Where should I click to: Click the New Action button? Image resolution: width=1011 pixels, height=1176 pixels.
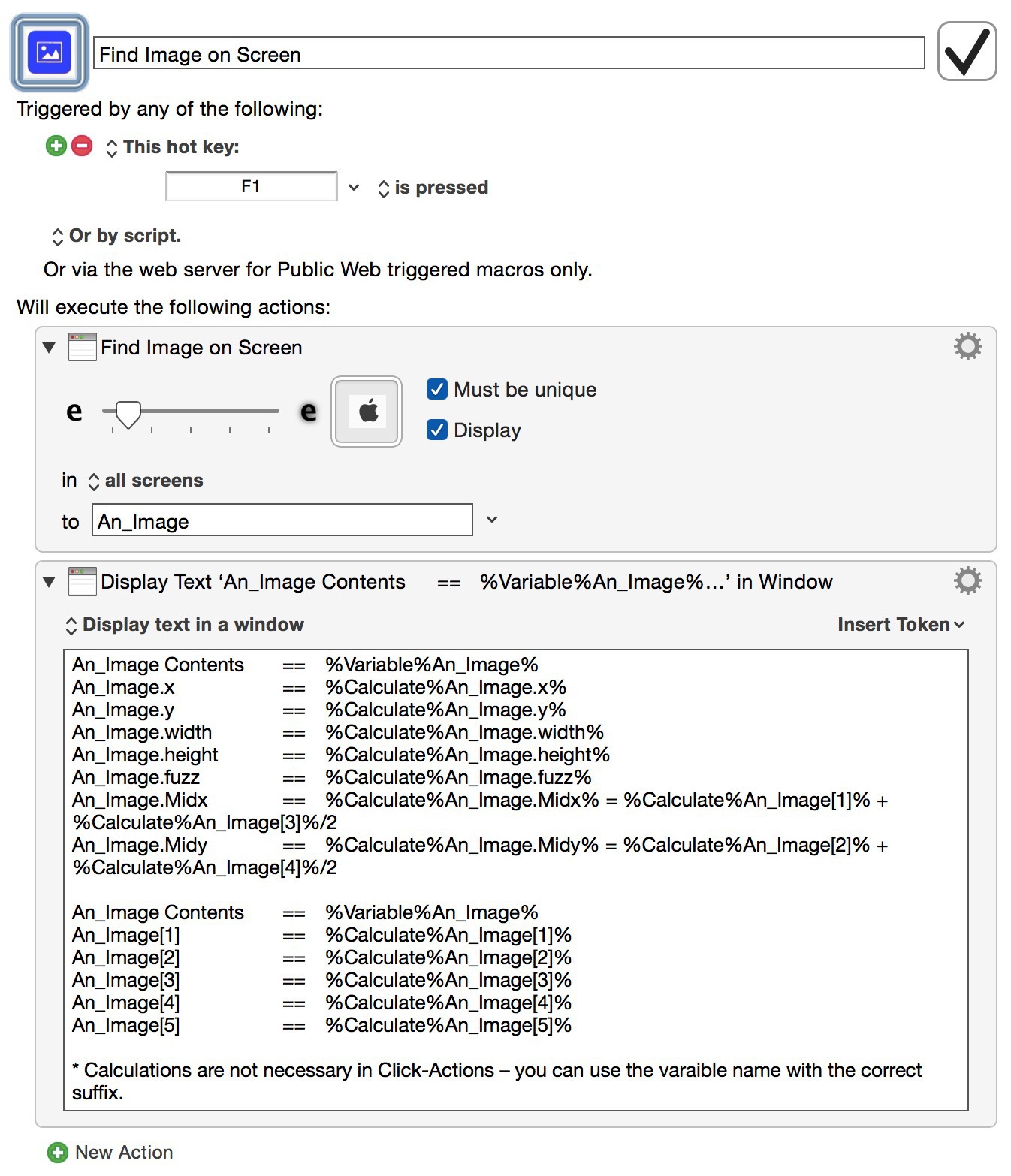[x=124, y=1152]
